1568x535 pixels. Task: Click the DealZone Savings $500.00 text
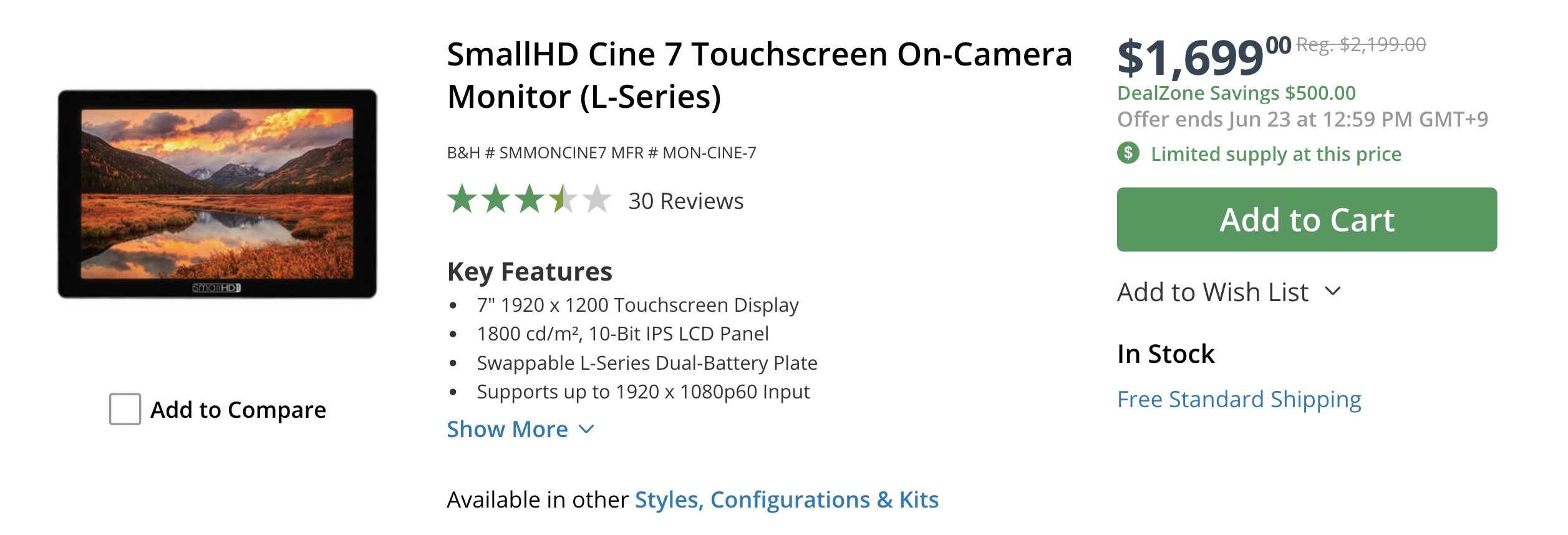(x=1236, y=93)
